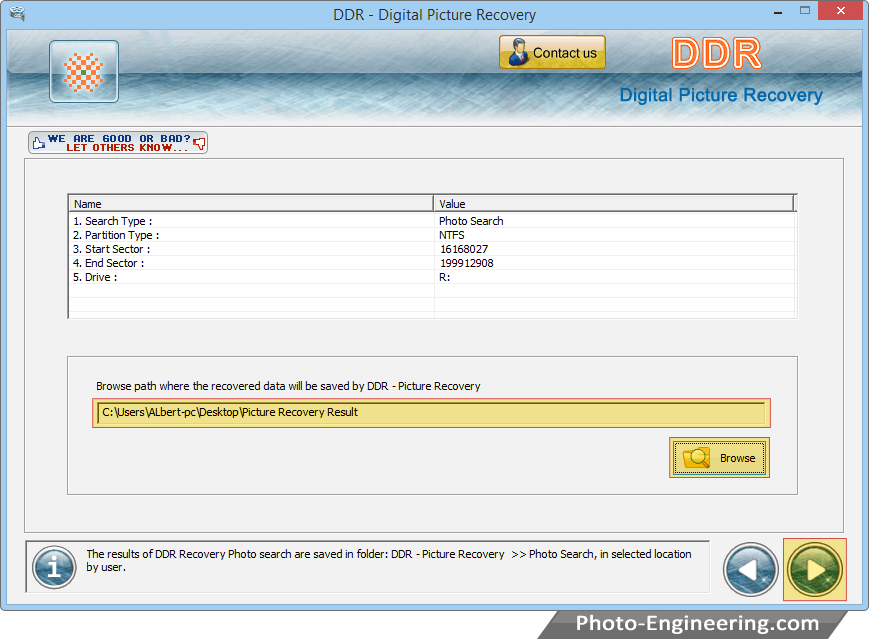Viewport: 869px width, 639px height.
Task: Minimize the DDR window
Action: click(778, 12)
